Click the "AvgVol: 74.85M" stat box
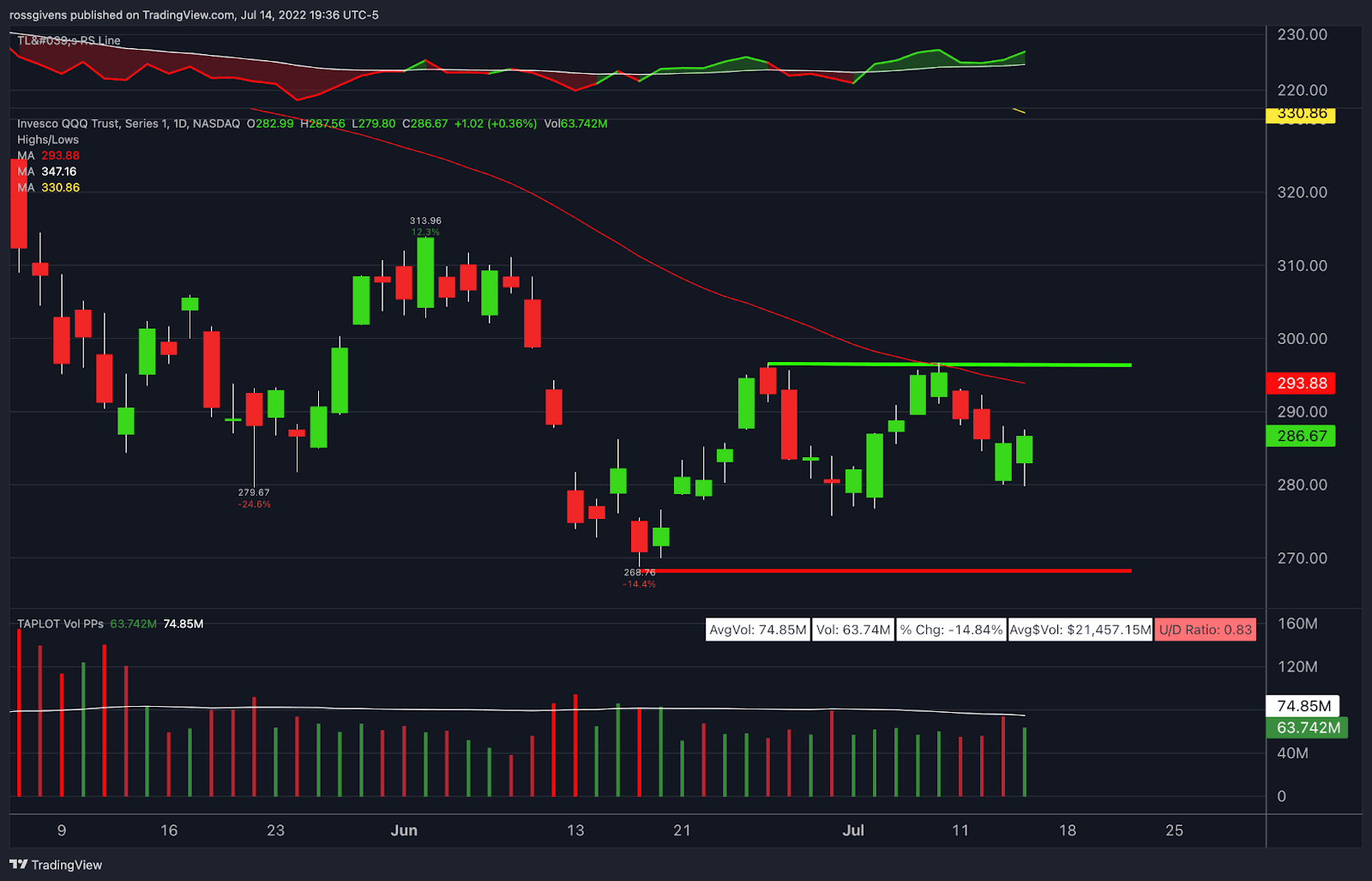 click(x=757, y=629)
